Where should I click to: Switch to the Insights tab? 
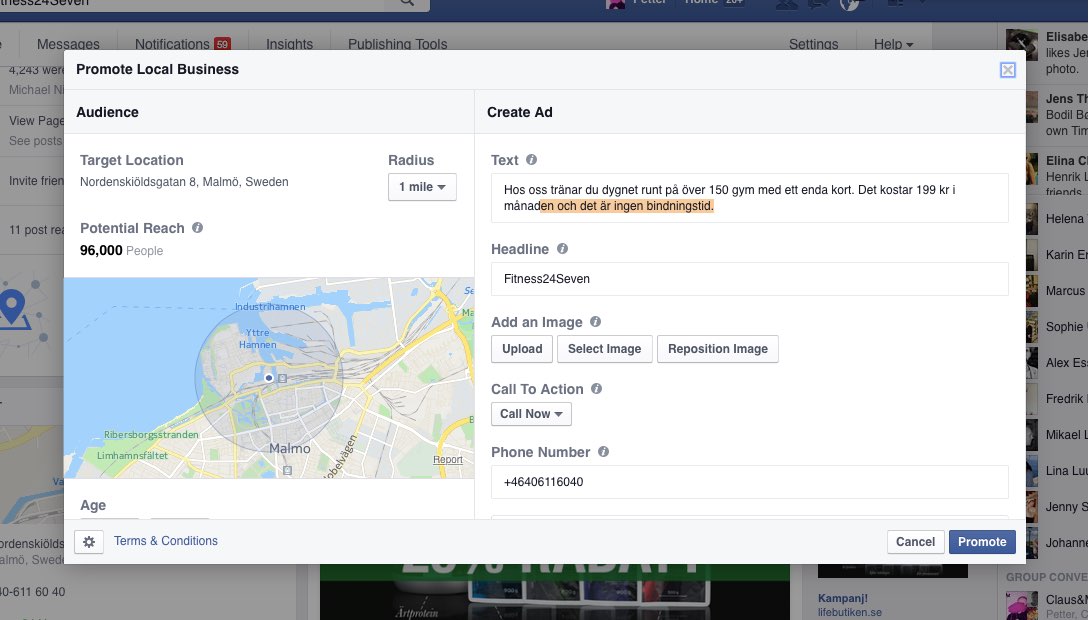pyautogui.click(x=289, y=44)
